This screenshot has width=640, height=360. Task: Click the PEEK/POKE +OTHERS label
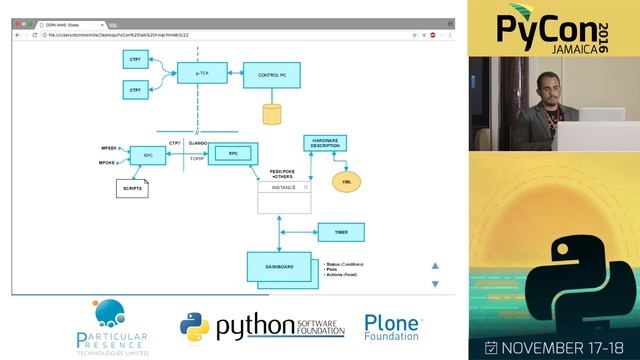282,174
